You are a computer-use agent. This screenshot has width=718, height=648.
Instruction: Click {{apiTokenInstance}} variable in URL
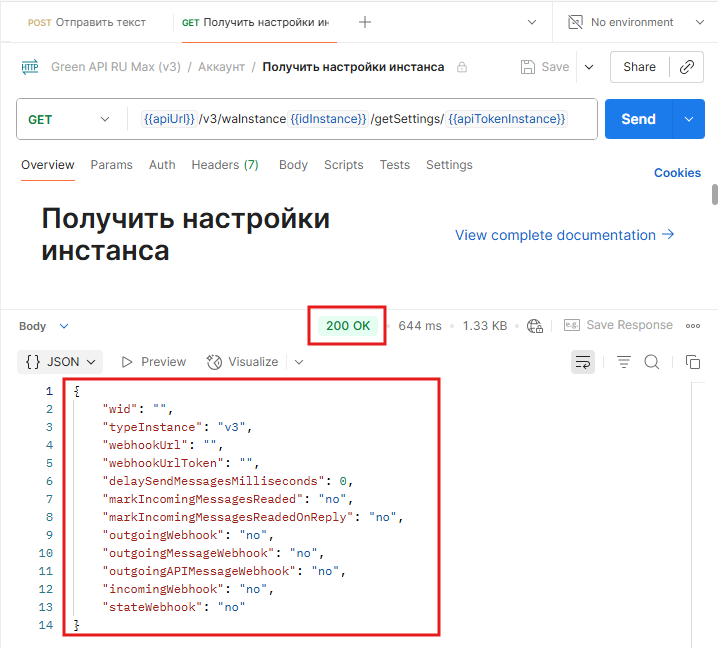pos(506,119)
